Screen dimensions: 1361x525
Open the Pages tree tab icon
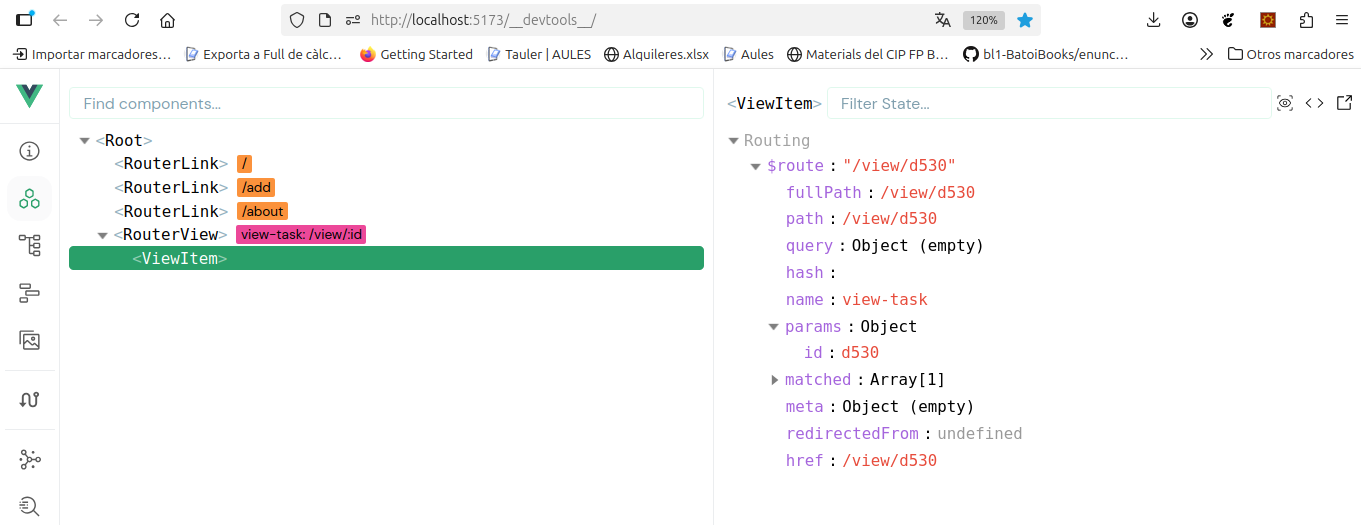[29, 245]
